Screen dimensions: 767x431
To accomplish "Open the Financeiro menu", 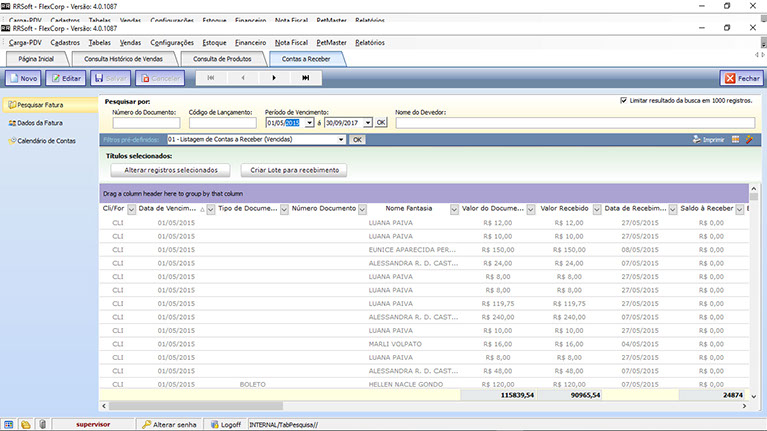I will (x=250, y=43).
